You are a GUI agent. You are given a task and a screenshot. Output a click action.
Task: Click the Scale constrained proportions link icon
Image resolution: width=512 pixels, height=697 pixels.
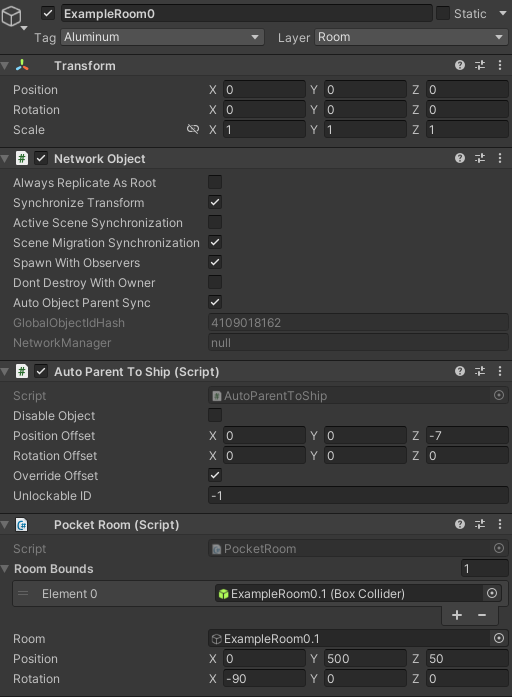click(x=193, y=129)
